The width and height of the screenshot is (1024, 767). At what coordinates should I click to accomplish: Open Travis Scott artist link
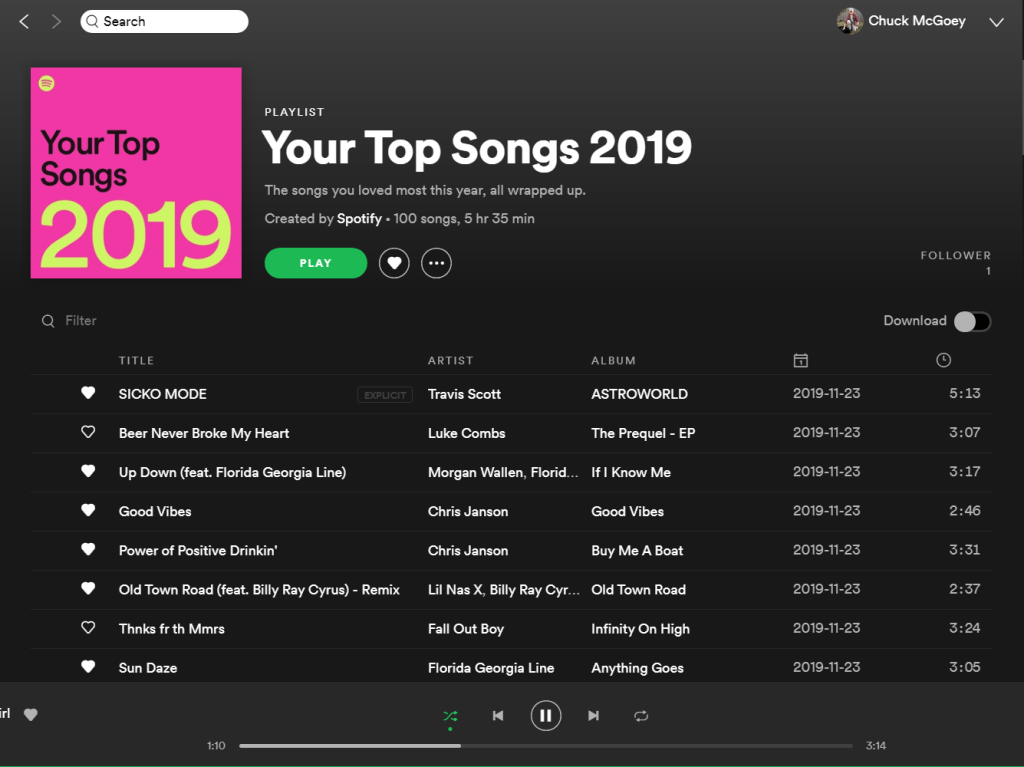(464, 394)
